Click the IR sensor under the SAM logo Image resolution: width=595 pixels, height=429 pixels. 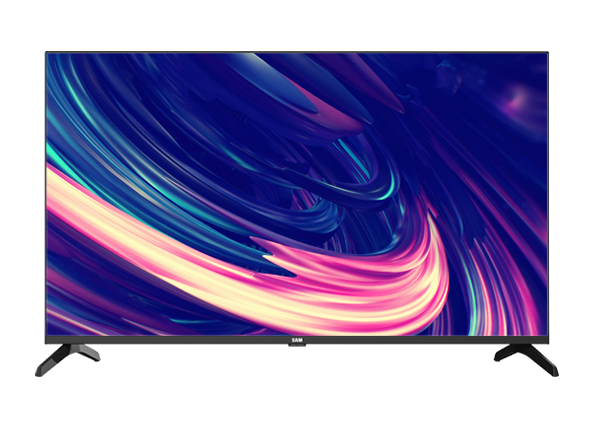[x=297, y=345]
